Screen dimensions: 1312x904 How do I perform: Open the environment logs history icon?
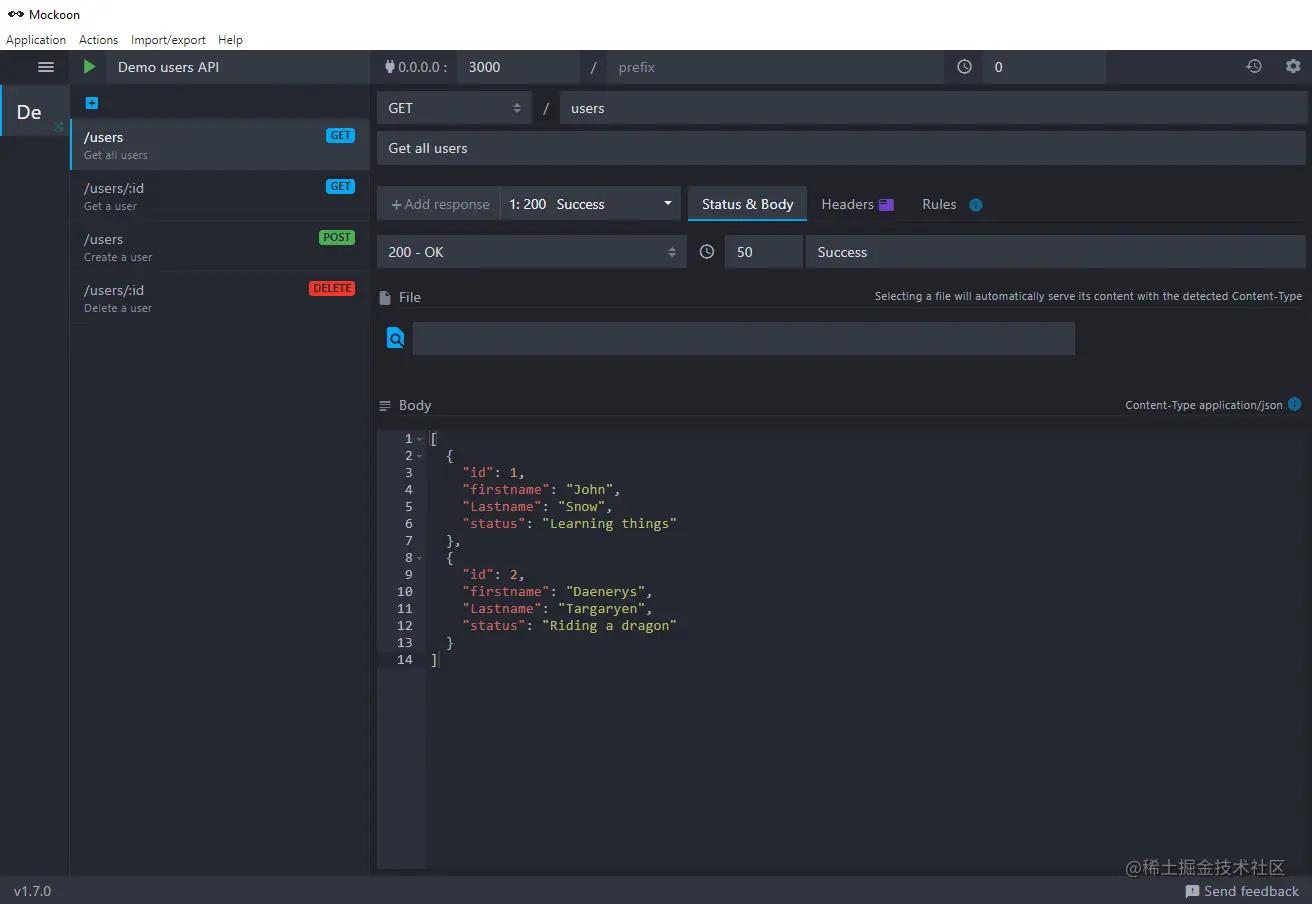point(1254,67)
